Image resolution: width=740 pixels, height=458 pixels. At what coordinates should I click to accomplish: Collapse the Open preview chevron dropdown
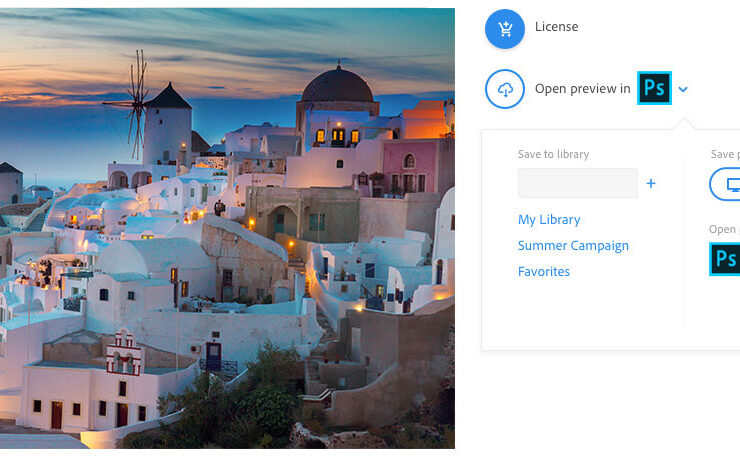tap(683, 90)
